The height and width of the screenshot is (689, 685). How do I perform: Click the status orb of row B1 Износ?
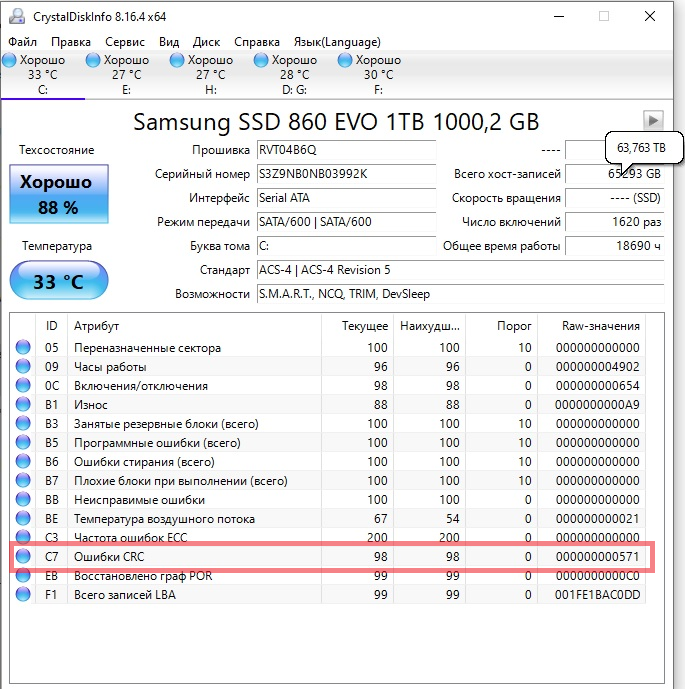point(23,404)
